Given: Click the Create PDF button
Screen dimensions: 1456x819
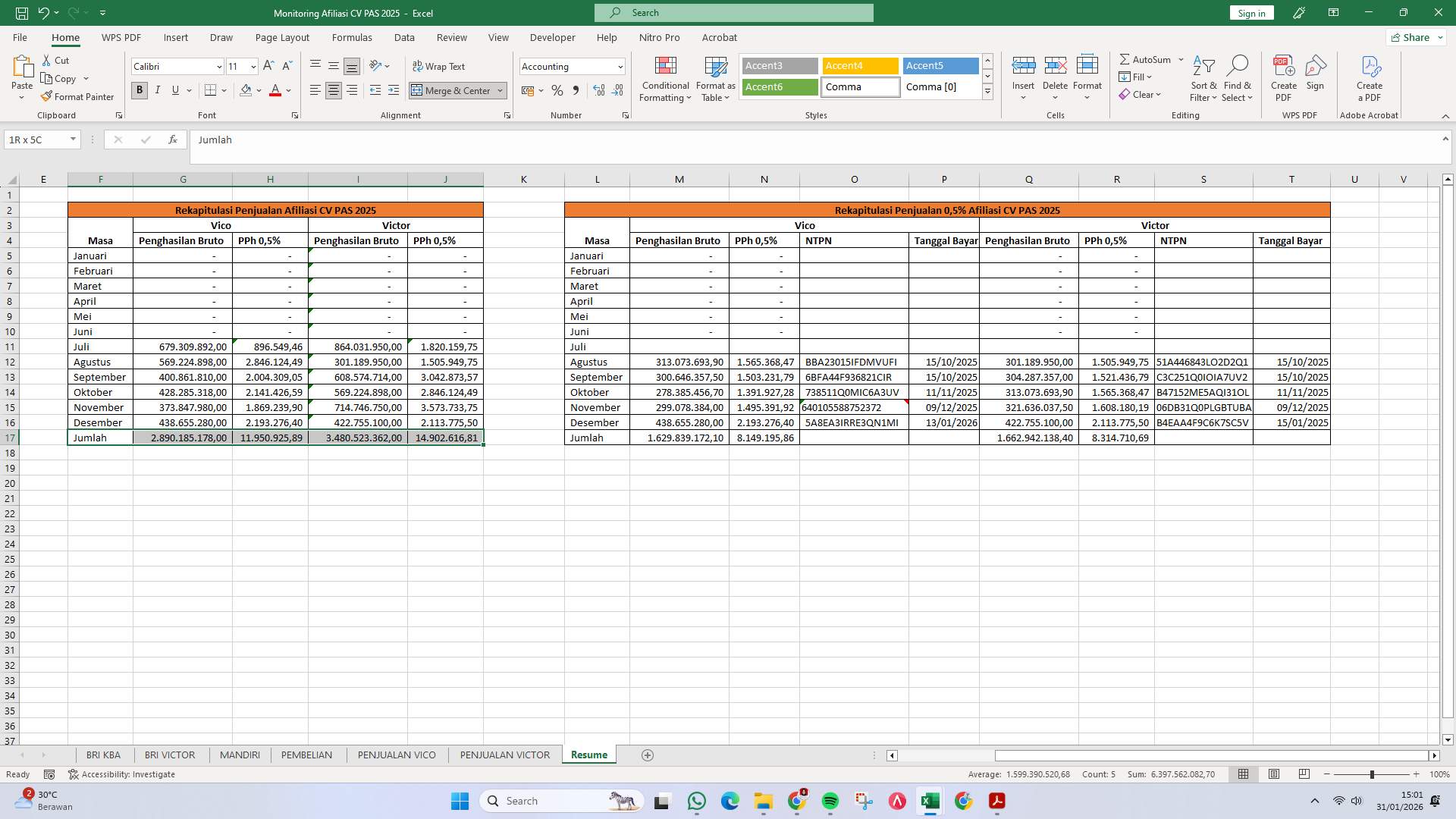Looking at the screenshot, I should click(1283, 78).
